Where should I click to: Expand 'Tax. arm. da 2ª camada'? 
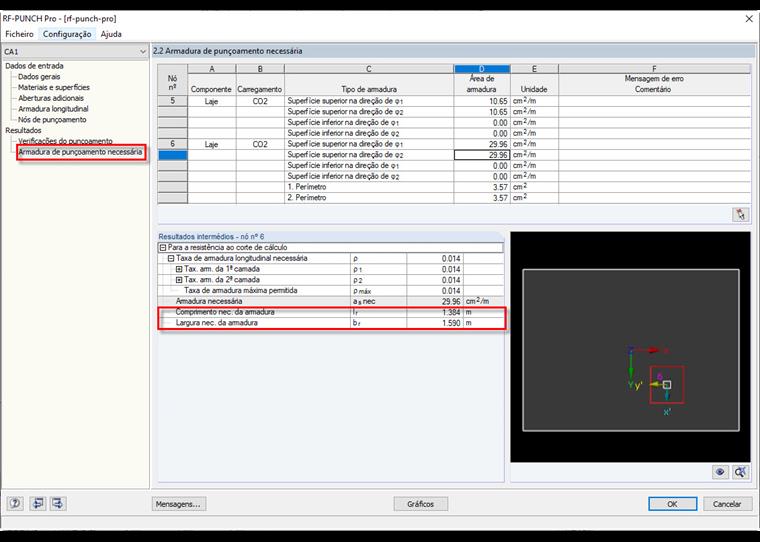179,280
